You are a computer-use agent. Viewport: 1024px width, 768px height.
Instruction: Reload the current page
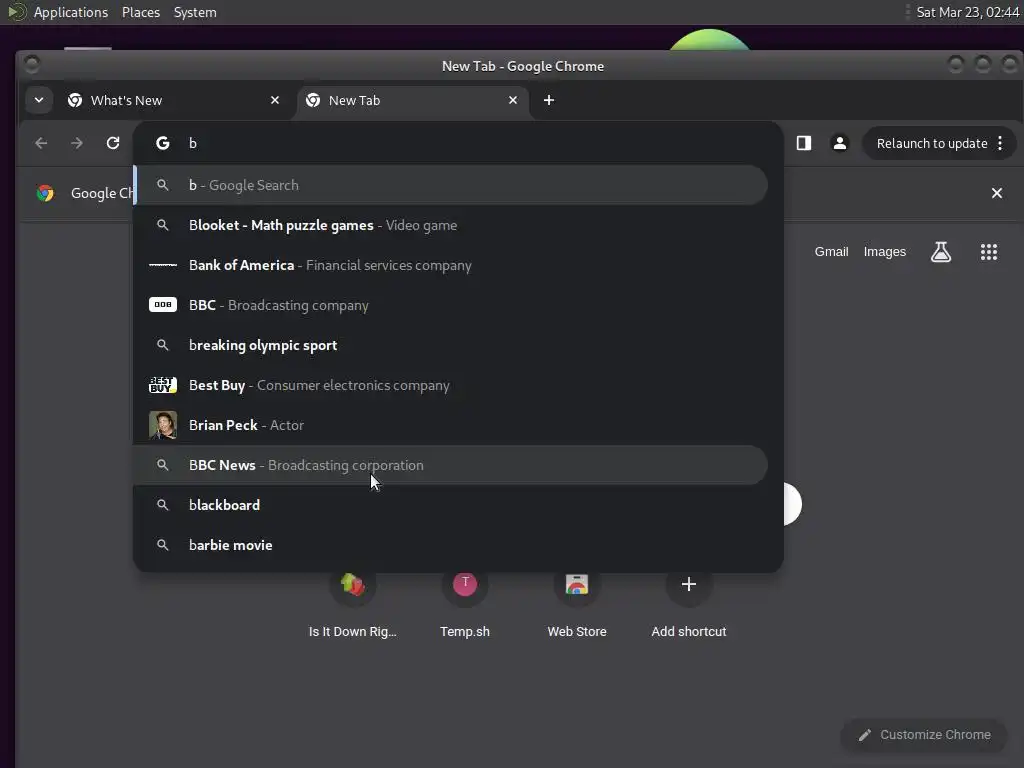(x=113, y=143)
